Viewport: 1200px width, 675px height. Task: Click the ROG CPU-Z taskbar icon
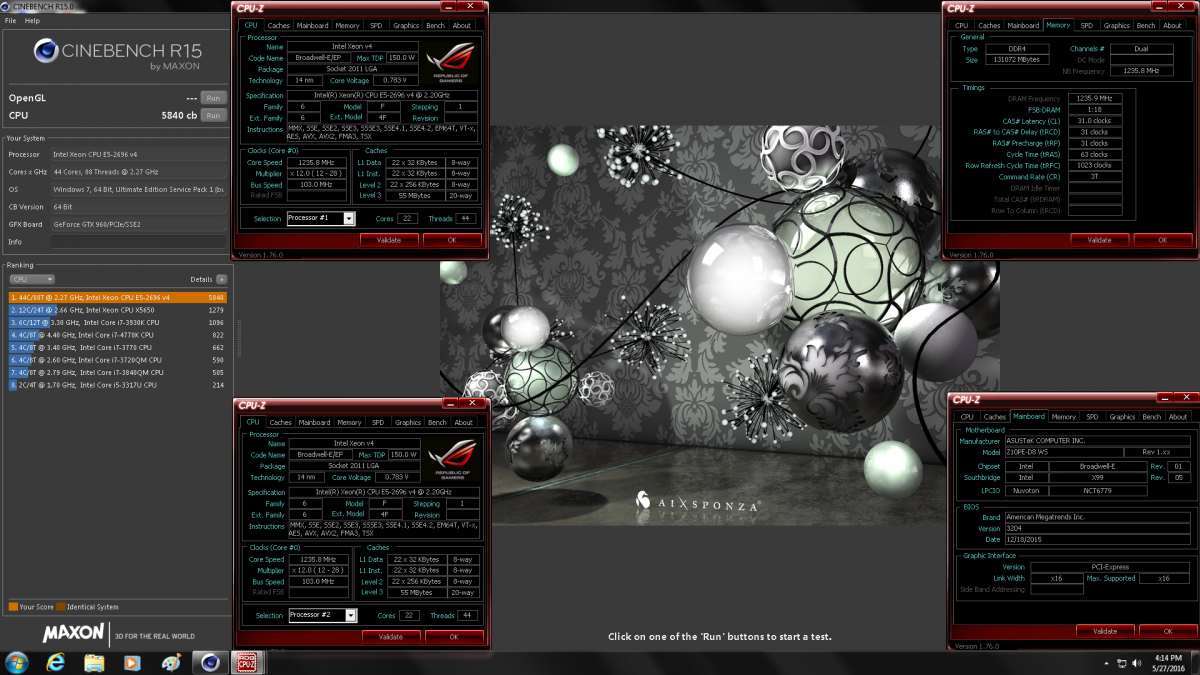point(245,663)
